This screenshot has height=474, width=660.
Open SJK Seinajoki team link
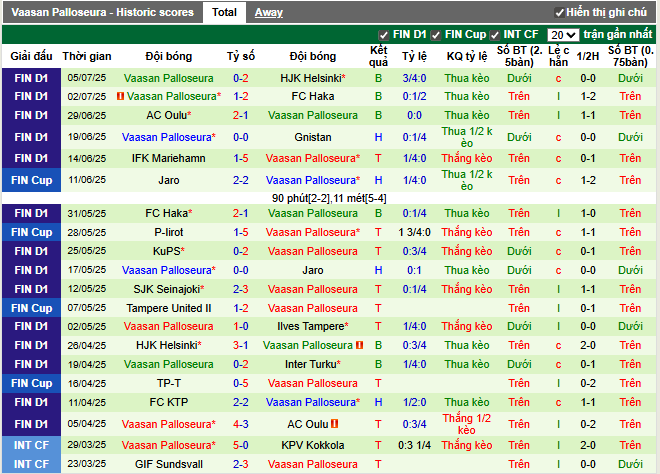pyautogui.click(x=167, y=289)
